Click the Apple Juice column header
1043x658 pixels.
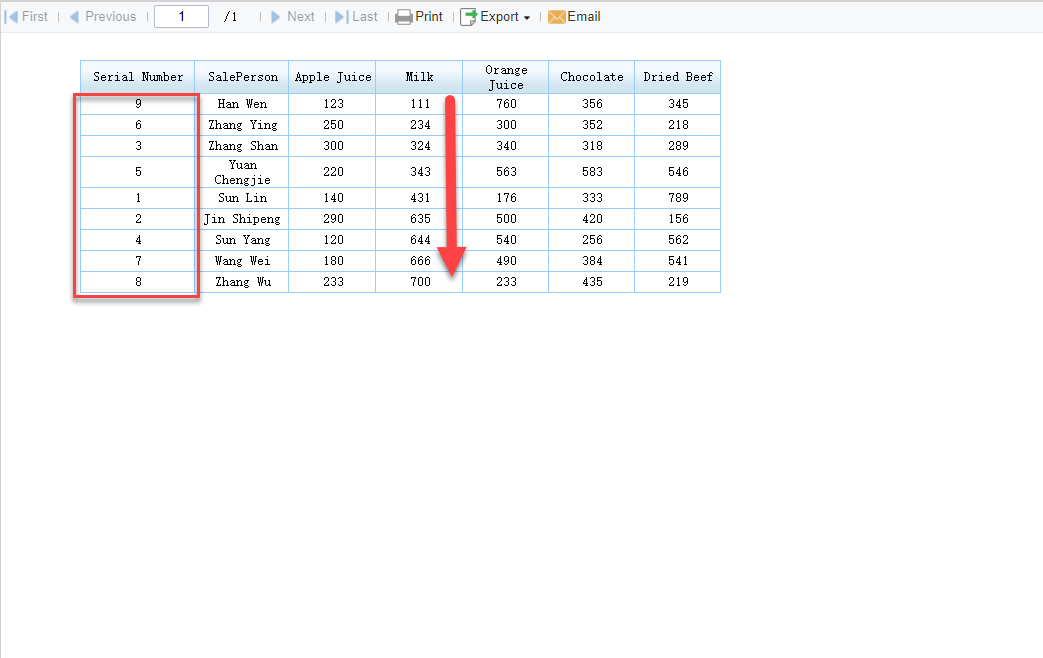[x=332, y=76]
